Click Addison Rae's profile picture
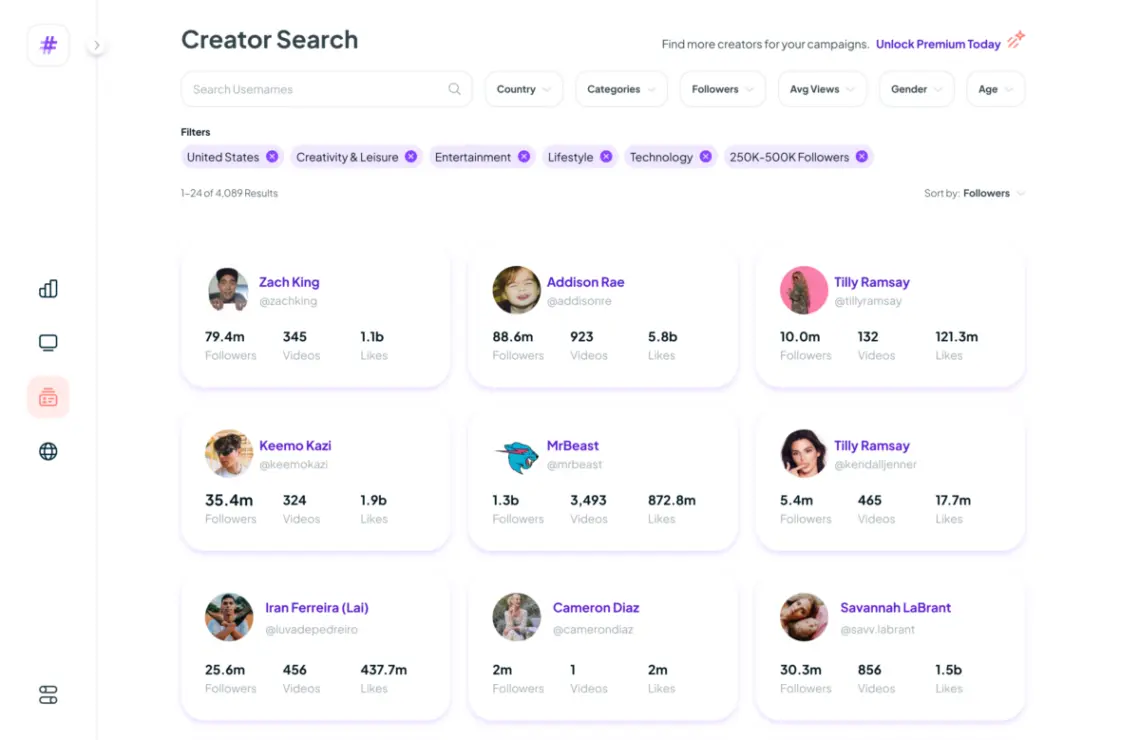This screenshot has width=1140, height=740. 515,290
